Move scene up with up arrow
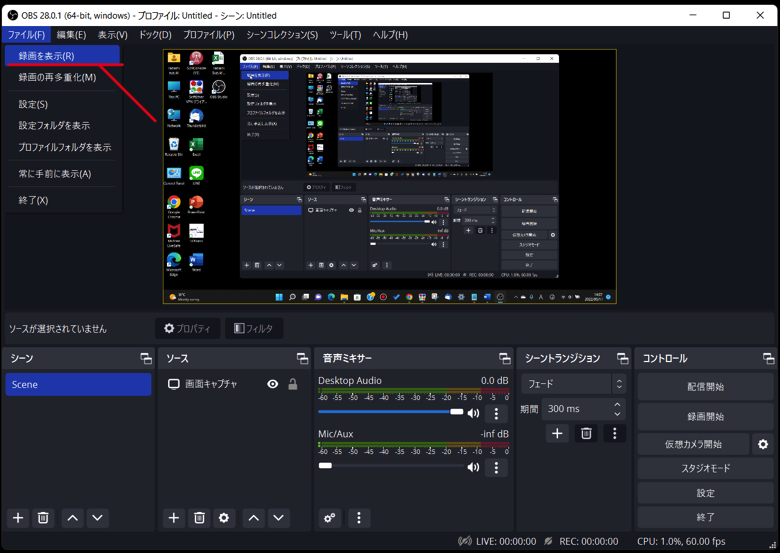Image resolution: width=780 pixels, height=553 pixels. point(73,518)
